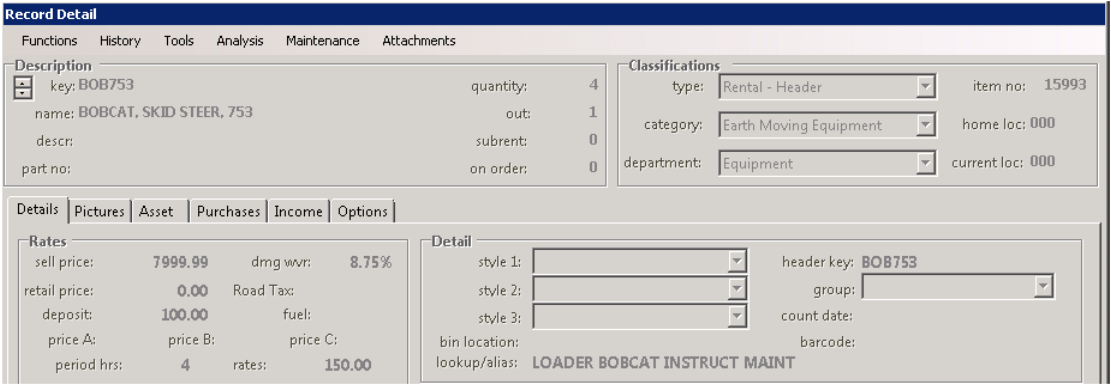The image size is (1111, 385).
Task: Click the retail price value 0.00
Action: pyautogui.click(x=193, y=291)
